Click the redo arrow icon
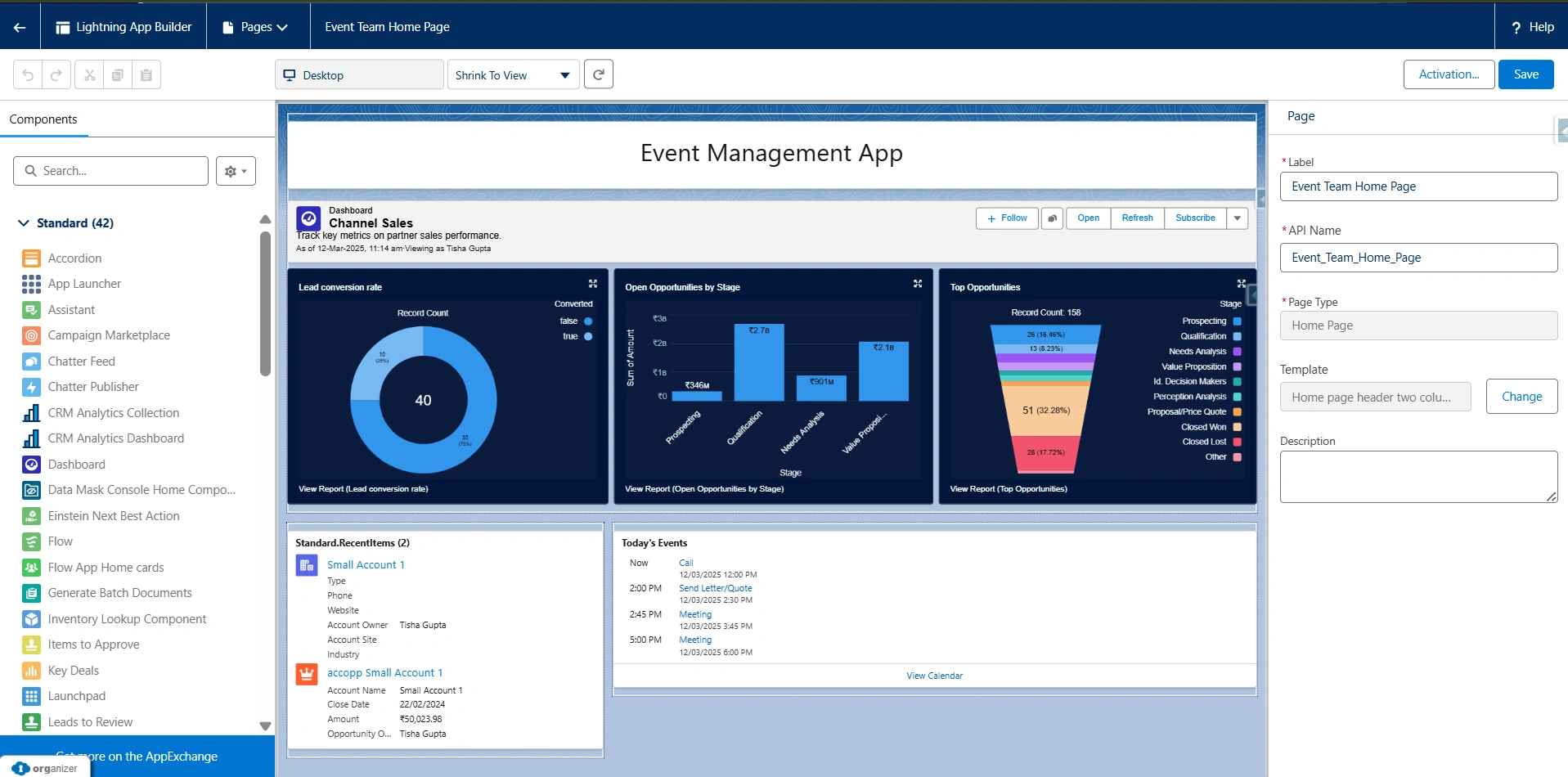Viewport: 1568px width, 777px height. point(56,75)
